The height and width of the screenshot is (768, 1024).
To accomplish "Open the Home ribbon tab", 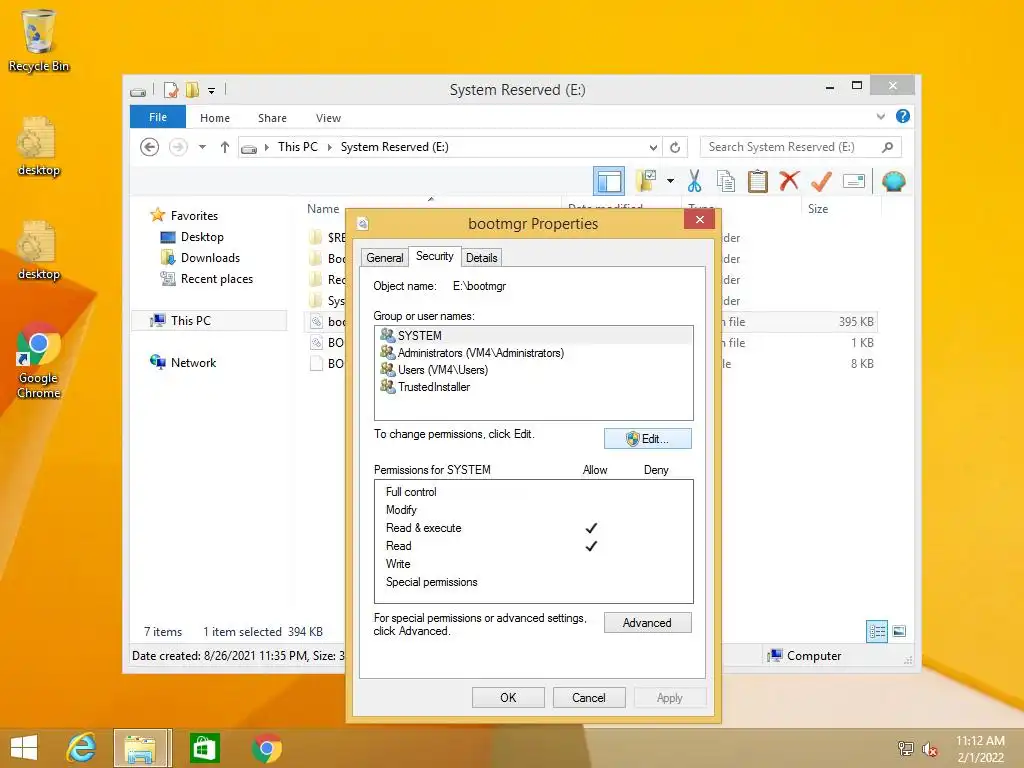I will [215, 118].
